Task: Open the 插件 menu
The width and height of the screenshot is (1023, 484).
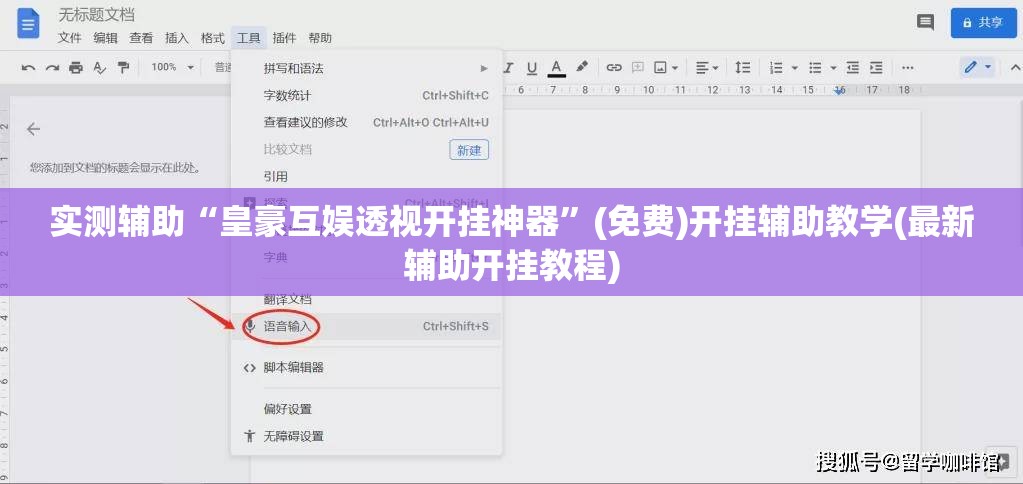Action: (x=284, y=38)
